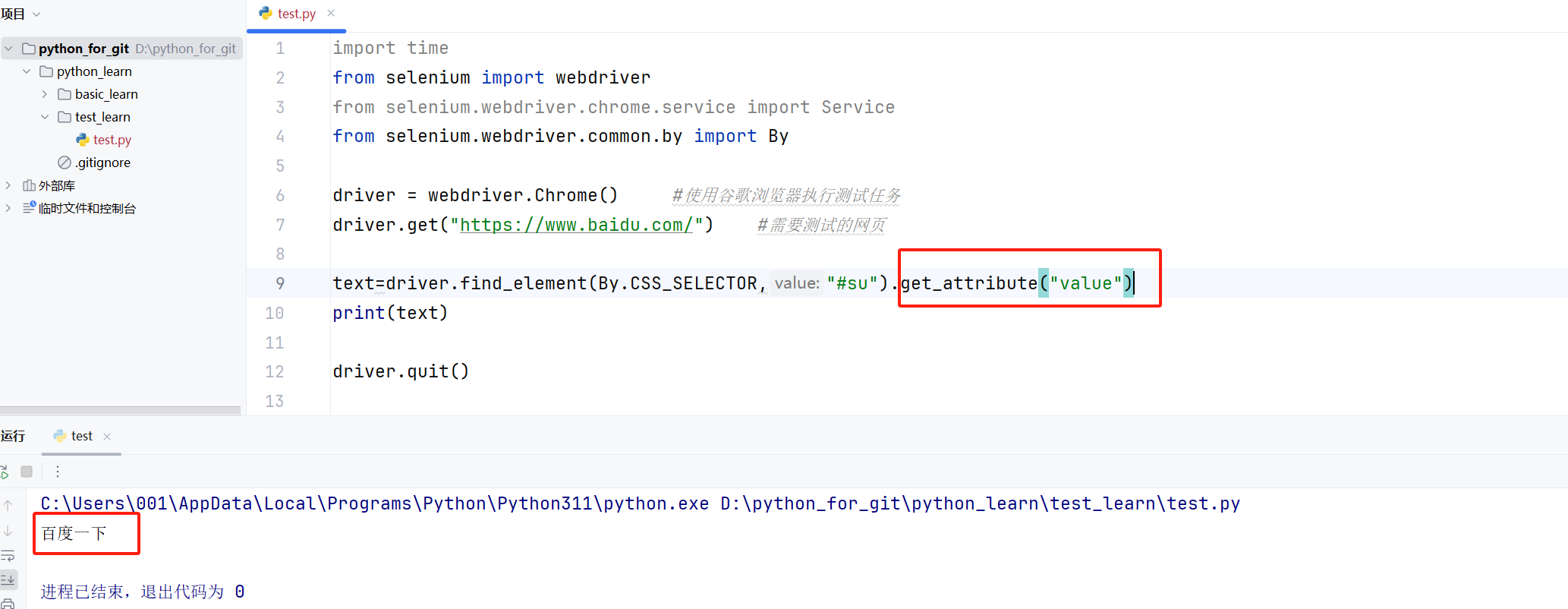Select the 临时文件和控制台 node
Viewport: 1568px width, 609px height.
87,208
